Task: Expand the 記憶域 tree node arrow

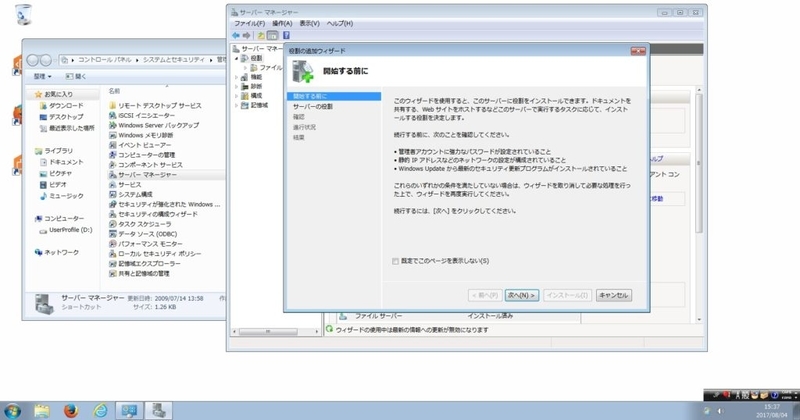Action: (x=237, y=106)
